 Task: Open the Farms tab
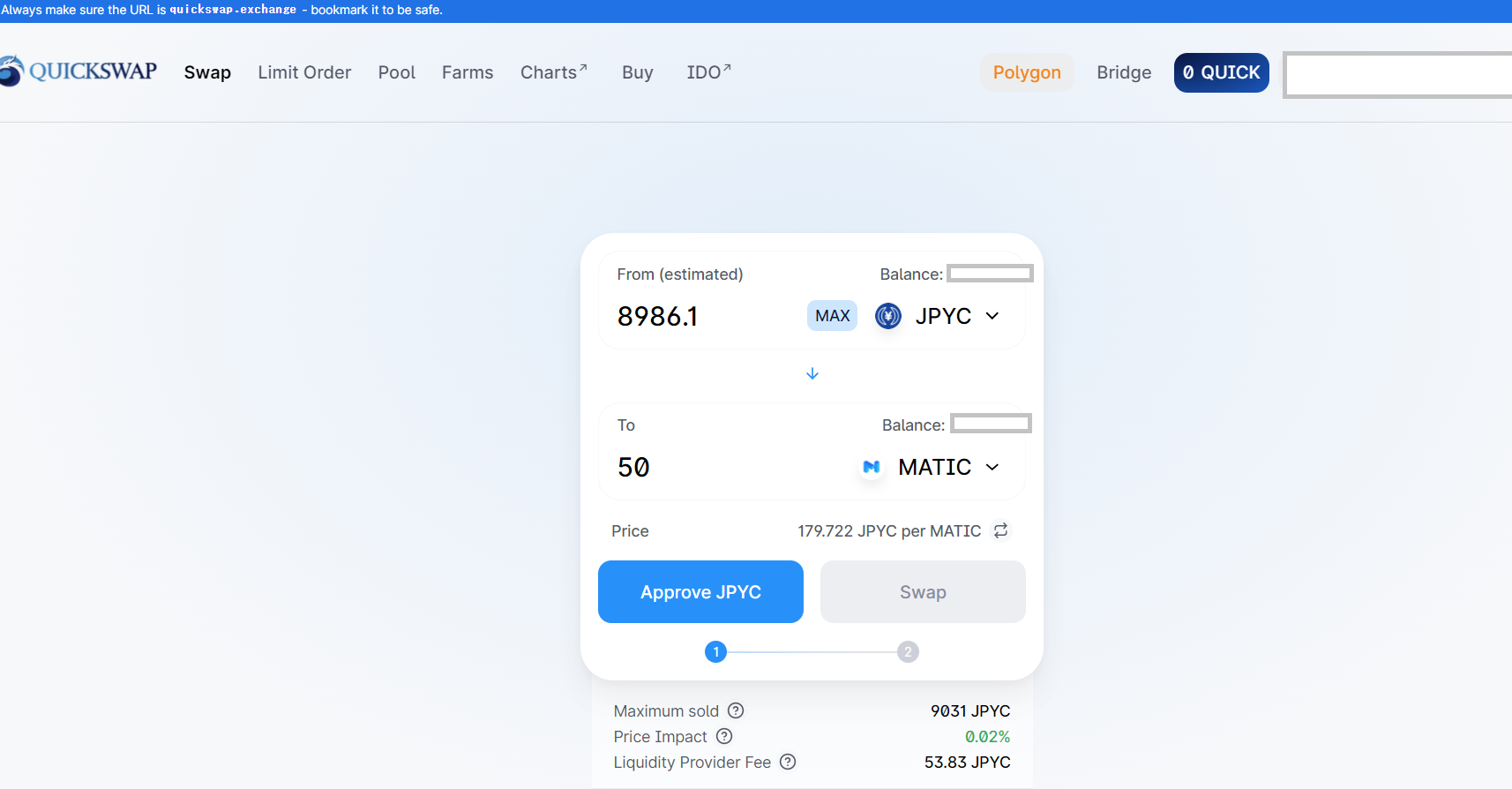pos(468,72)
